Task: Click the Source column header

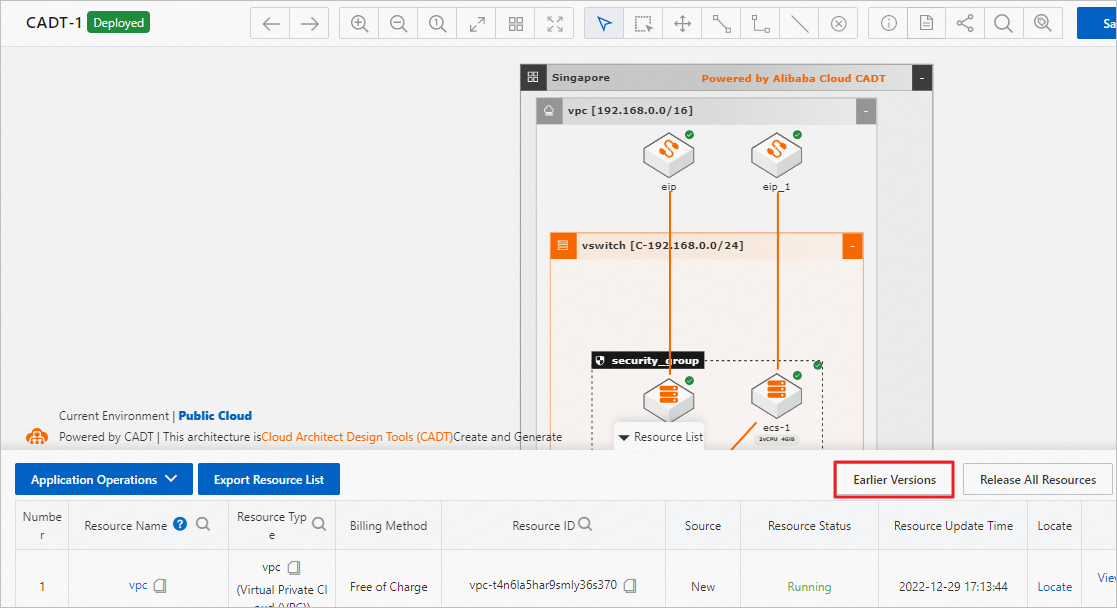Action: point(703,525)
